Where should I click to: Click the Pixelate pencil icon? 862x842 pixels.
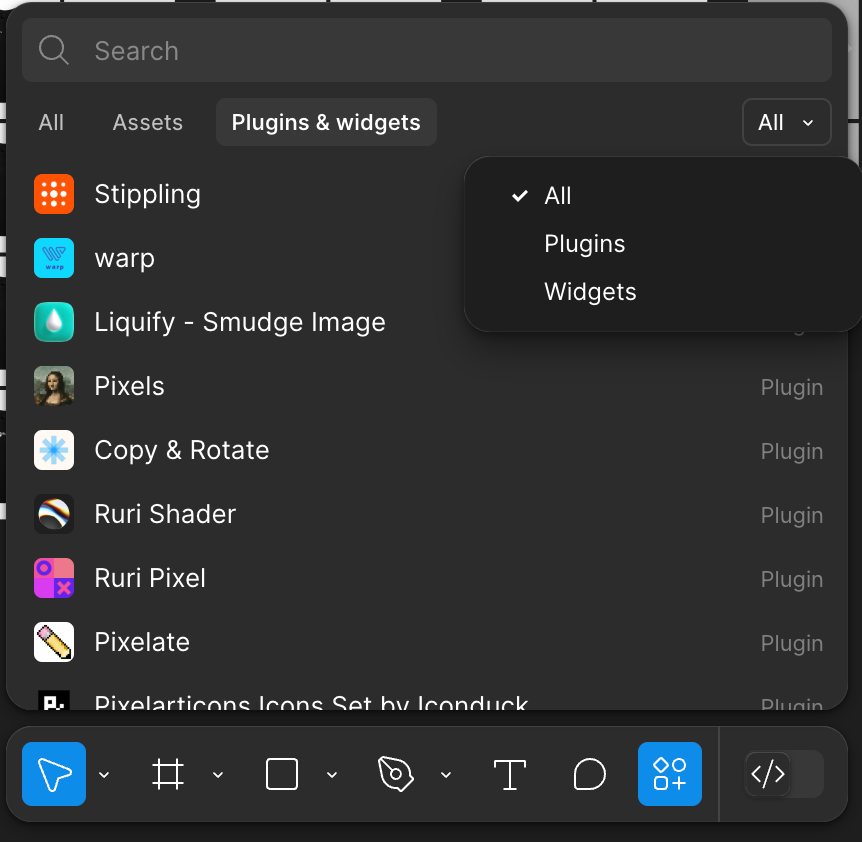pyautogui.click(x=54, y=642)
